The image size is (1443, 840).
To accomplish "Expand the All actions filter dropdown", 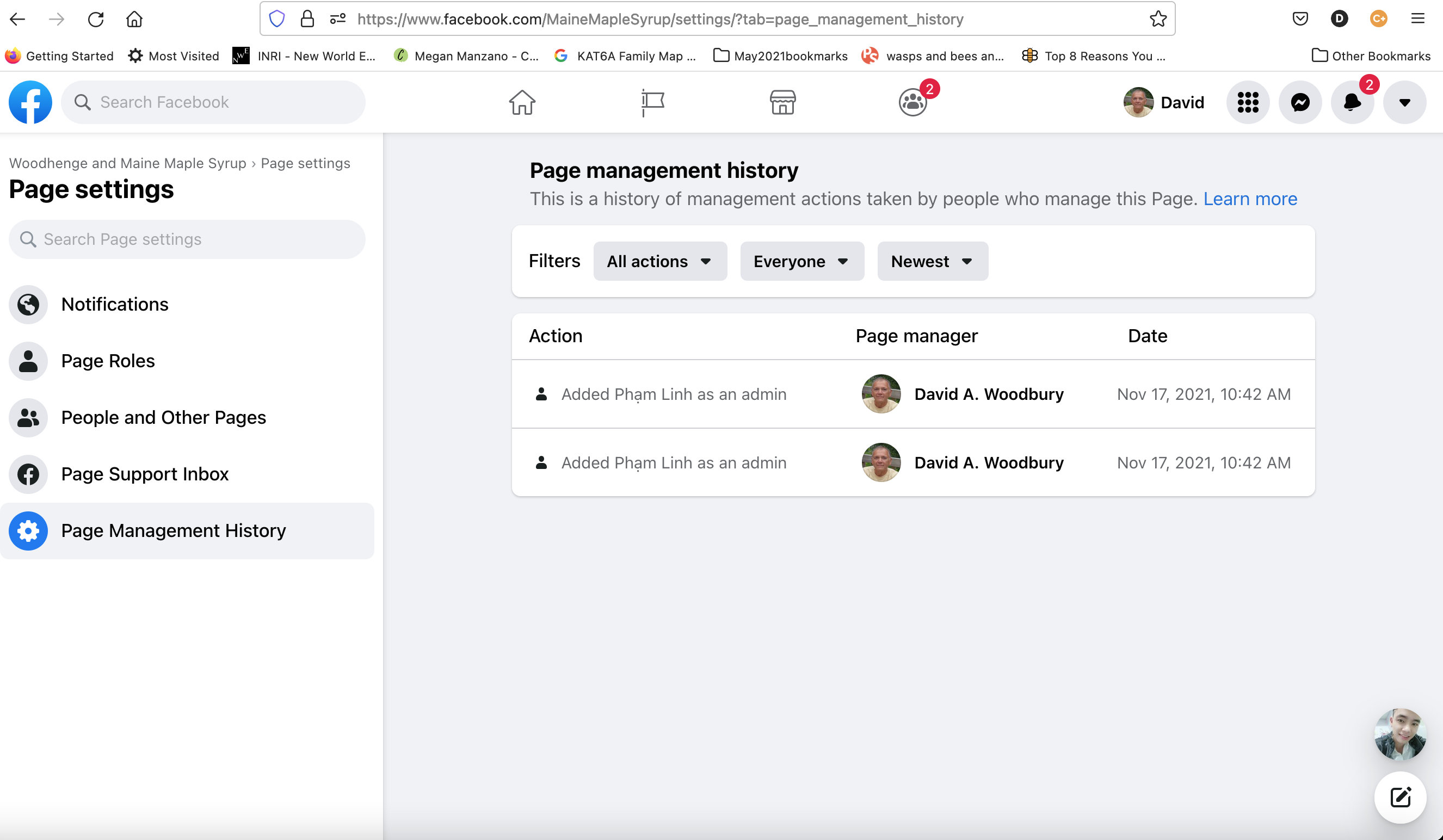I will [x=659, y=261].
